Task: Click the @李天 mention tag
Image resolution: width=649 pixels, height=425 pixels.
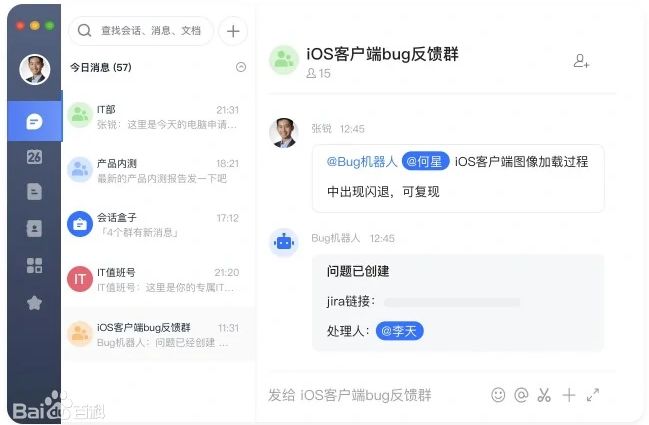Action: click(400, 330)
